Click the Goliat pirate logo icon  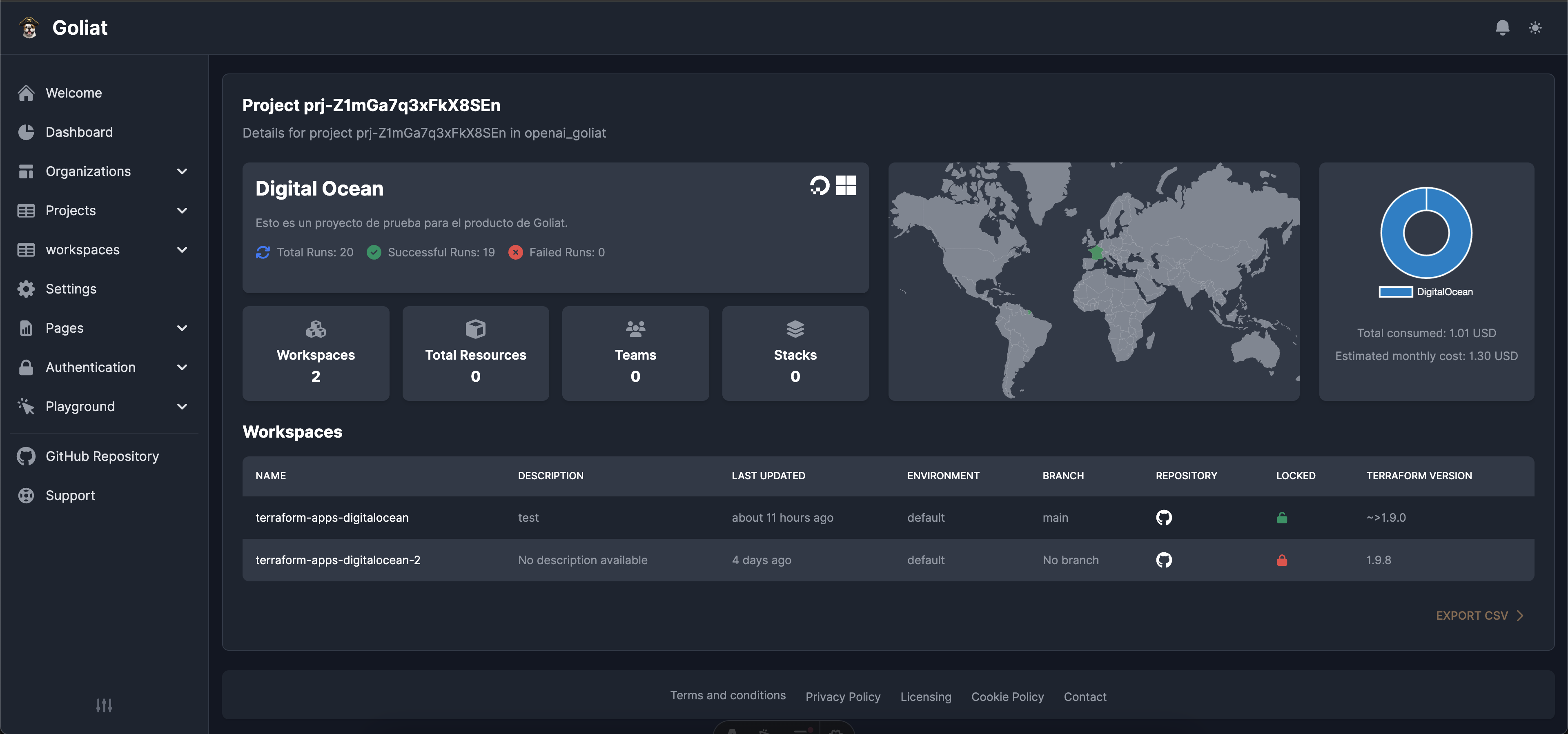(x=29, y=27)
